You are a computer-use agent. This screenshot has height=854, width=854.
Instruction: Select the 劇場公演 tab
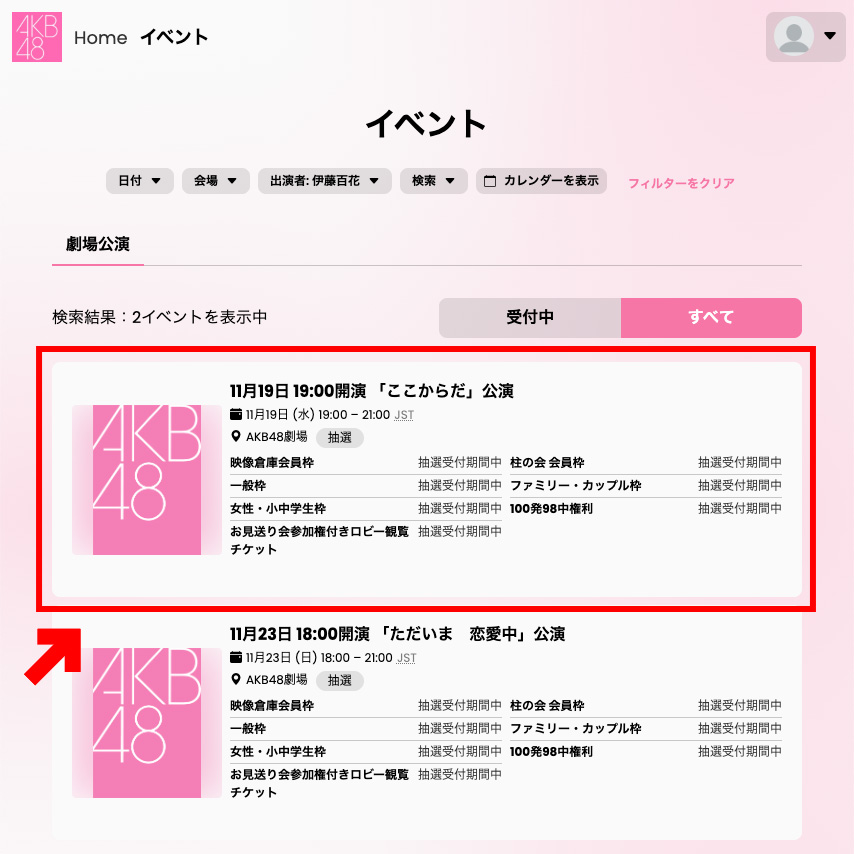point(98,245)
